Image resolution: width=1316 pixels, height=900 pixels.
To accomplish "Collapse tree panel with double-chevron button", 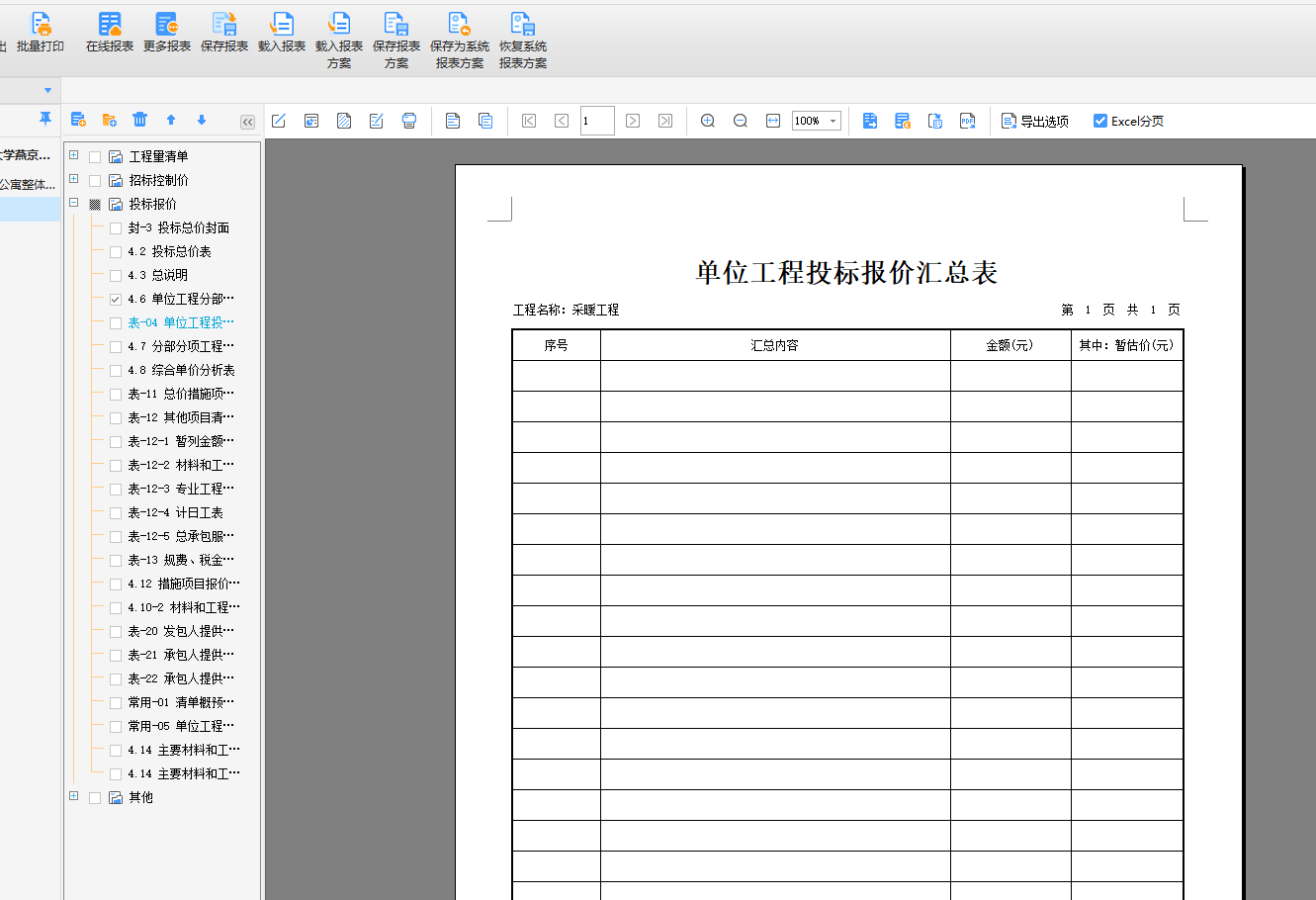I will (247, 122).
